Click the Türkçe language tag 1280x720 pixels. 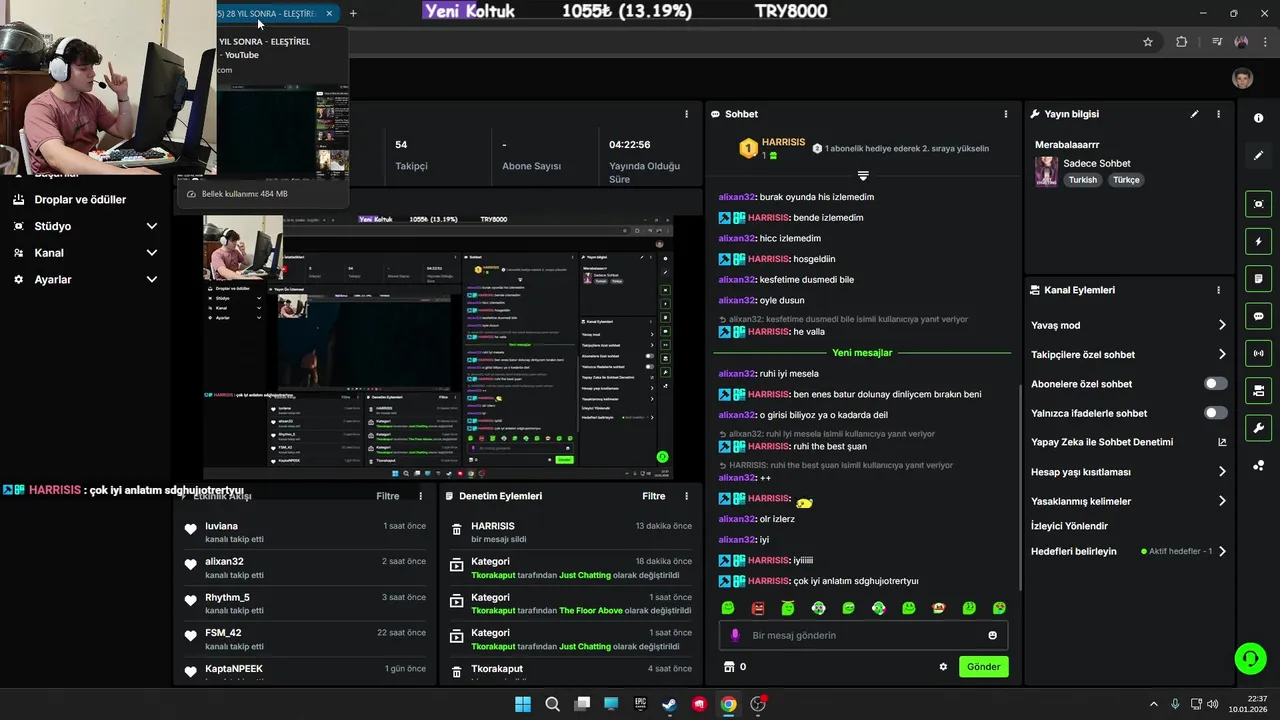1126,180
